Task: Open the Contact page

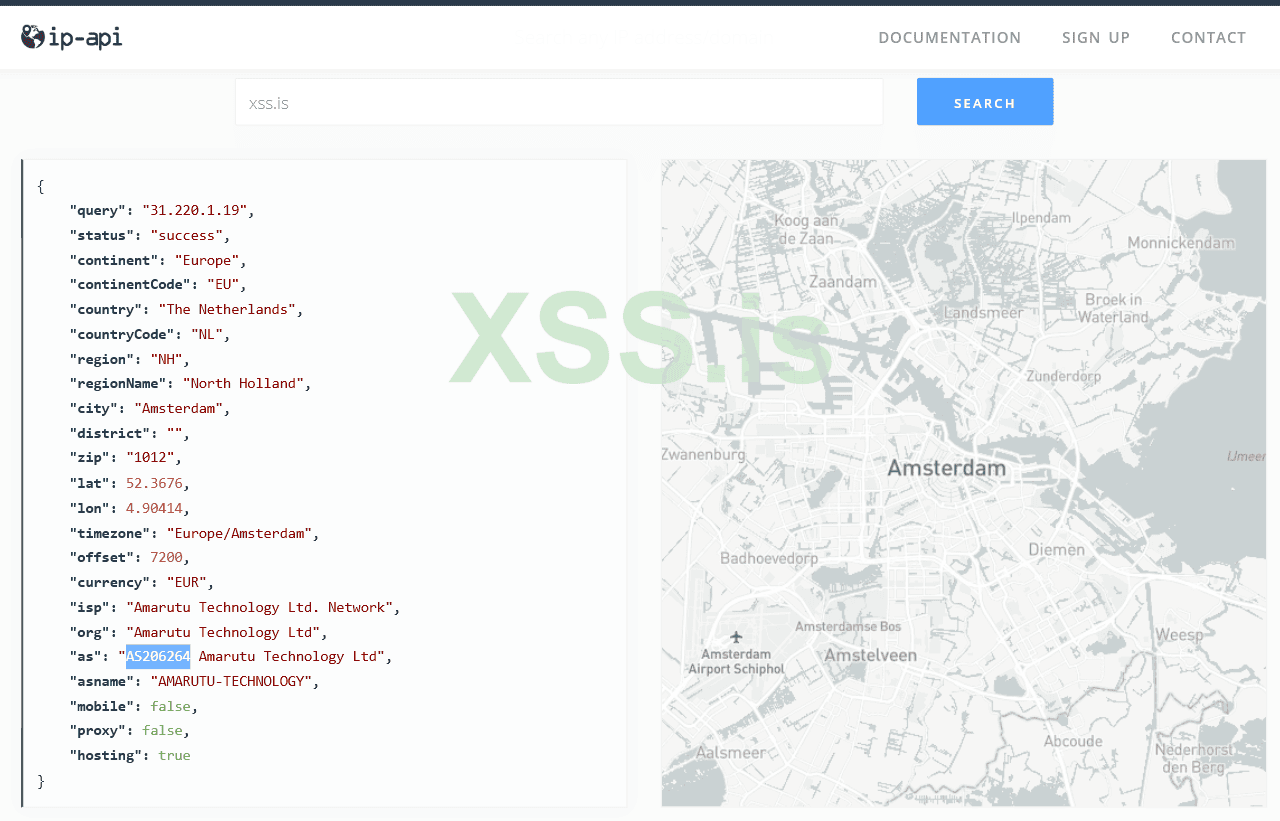Action: 1209,38
